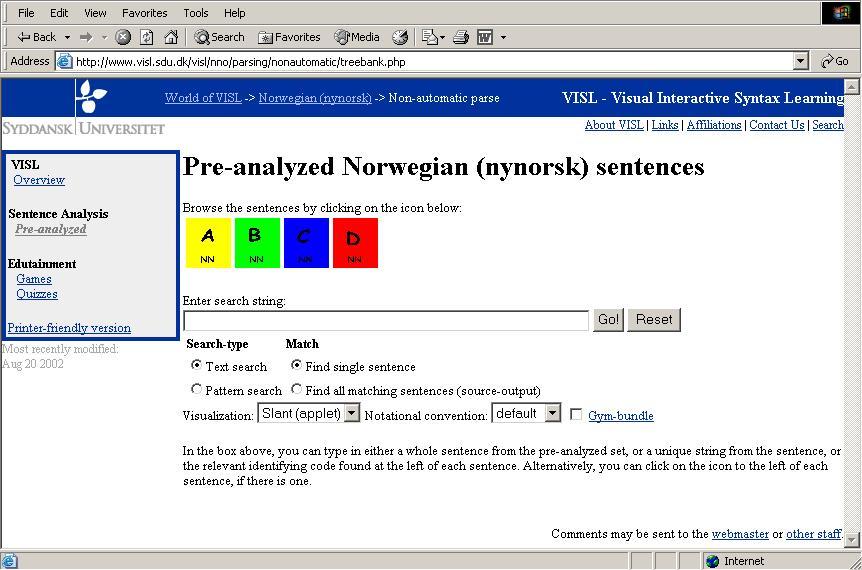Open the Tools menu
Screen dimensions: 862x570
click(x=195, y=13)
